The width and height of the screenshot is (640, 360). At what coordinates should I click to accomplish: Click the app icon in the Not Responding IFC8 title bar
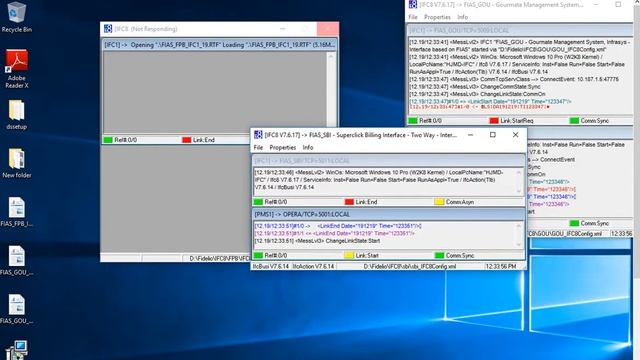108,29
